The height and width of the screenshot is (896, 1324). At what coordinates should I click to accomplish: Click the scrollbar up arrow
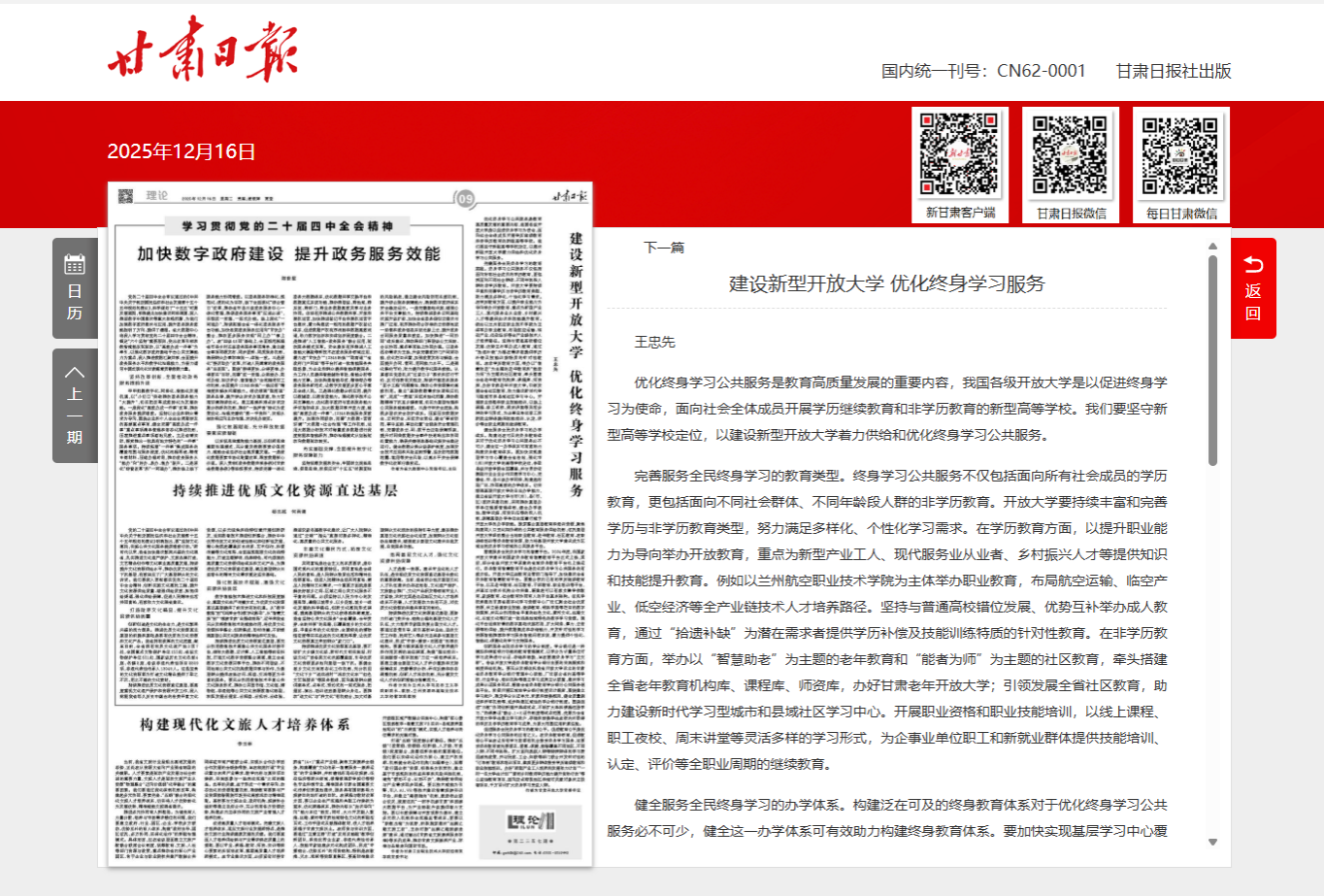pyautogui.click(x=1212, y=247)
